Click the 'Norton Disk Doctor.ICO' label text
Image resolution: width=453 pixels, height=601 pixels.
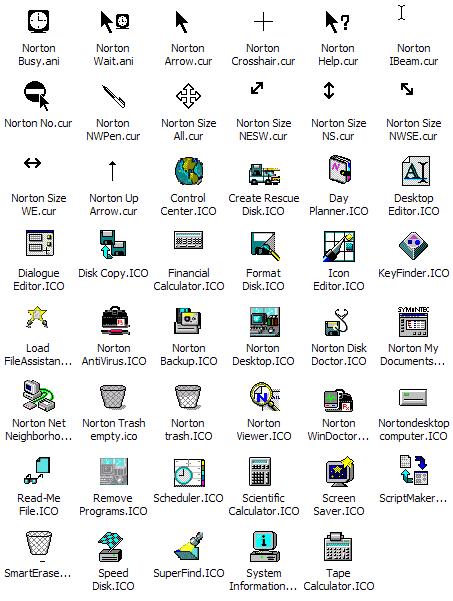pos(339,354)
